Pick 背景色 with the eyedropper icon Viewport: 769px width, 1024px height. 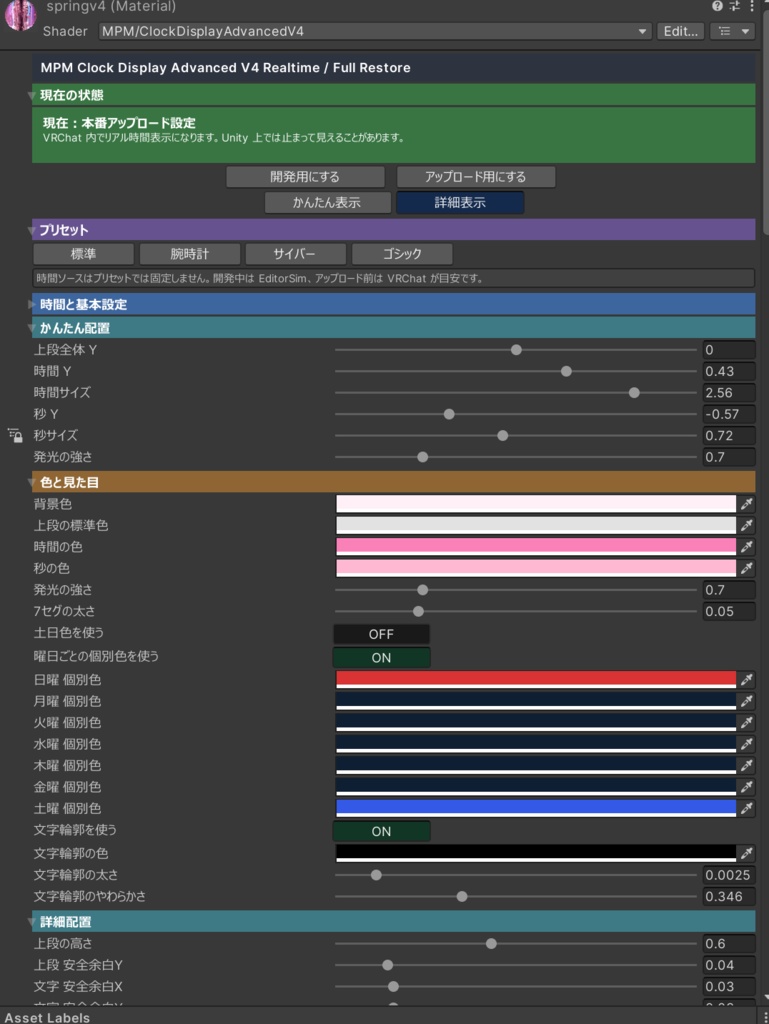(747, 504)
